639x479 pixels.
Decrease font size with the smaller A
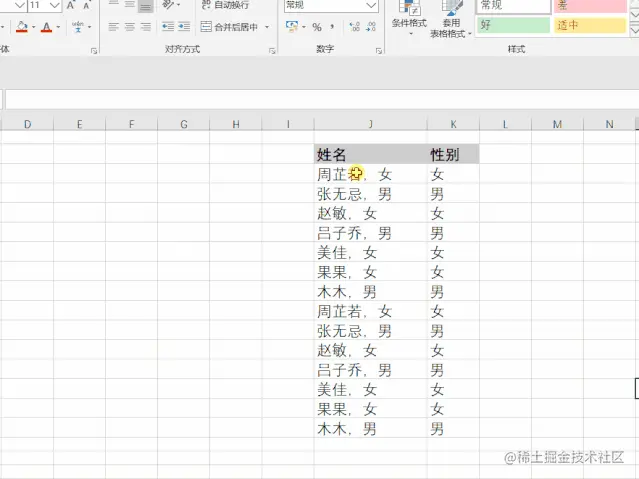click(x=86, y=5)
